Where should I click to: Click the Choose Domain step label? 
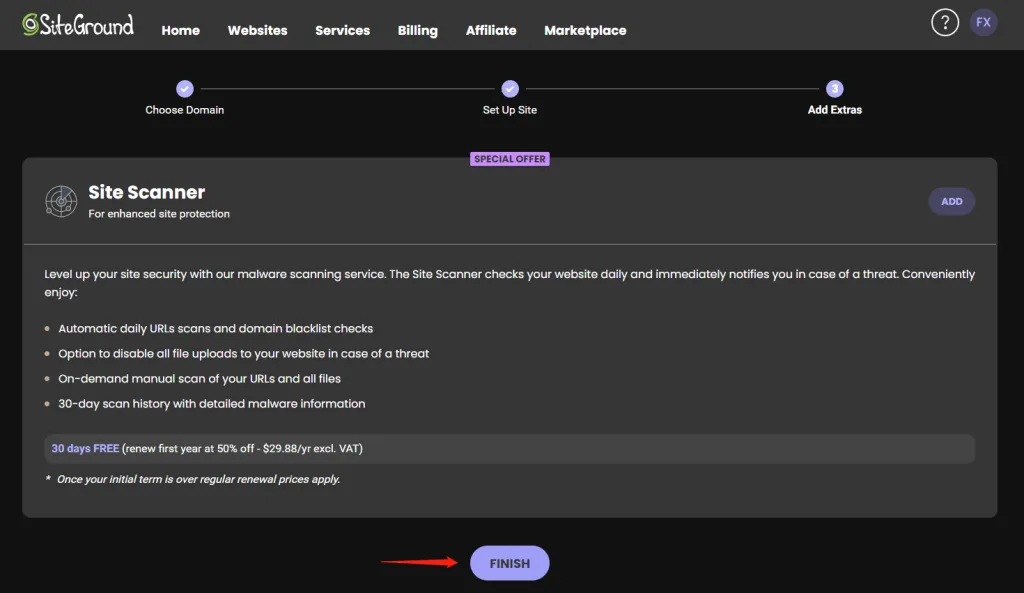click(185, 110)
